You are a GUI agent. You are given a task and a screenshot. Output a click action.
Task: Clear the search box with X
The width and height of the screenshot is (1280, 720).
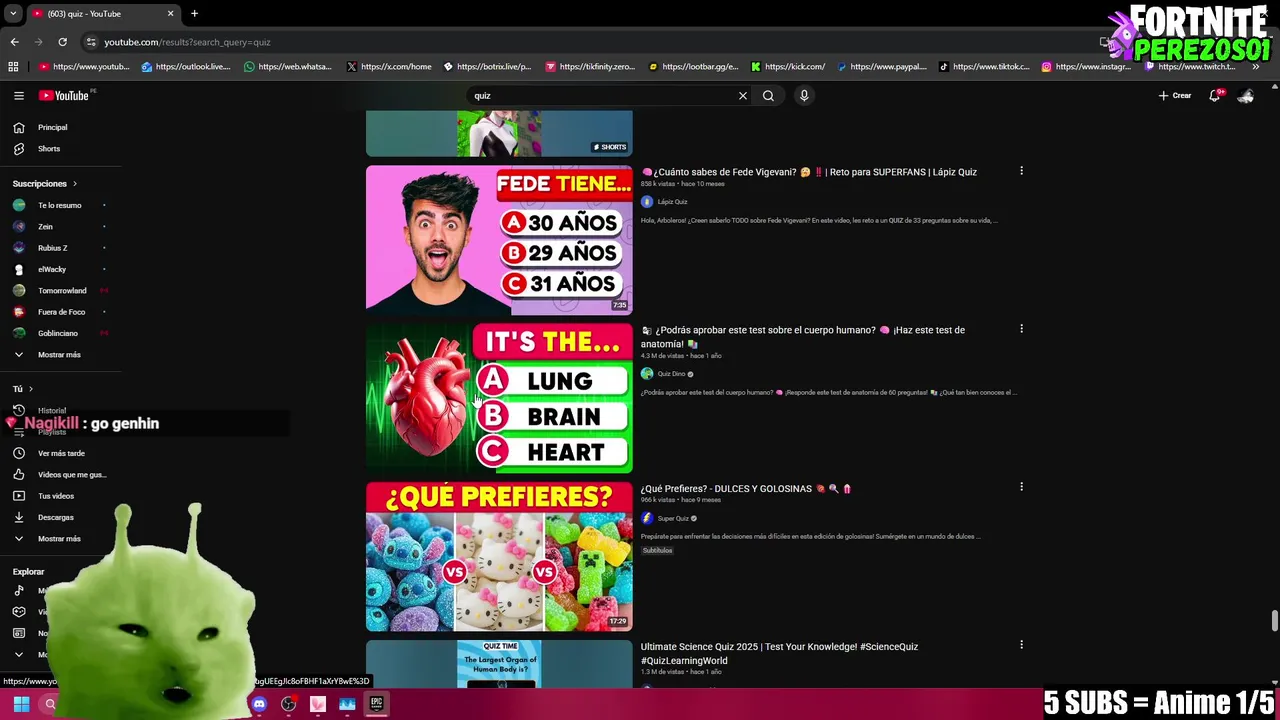[742, 96]
